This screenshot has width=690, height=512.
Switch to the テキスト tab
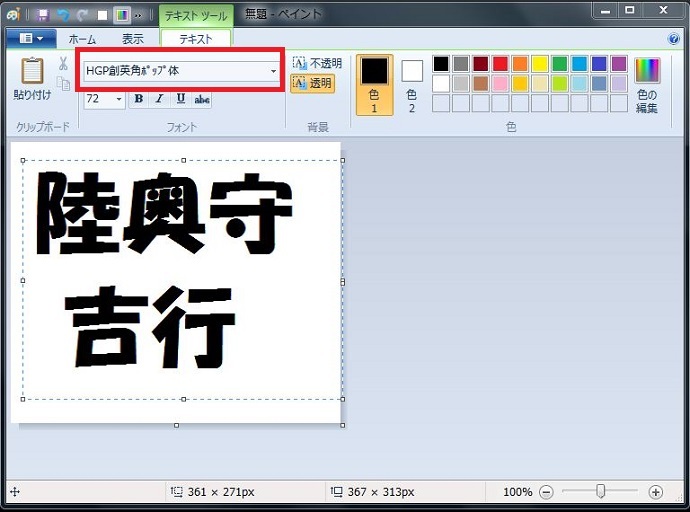pyautogui.click(x=196, y=39)
